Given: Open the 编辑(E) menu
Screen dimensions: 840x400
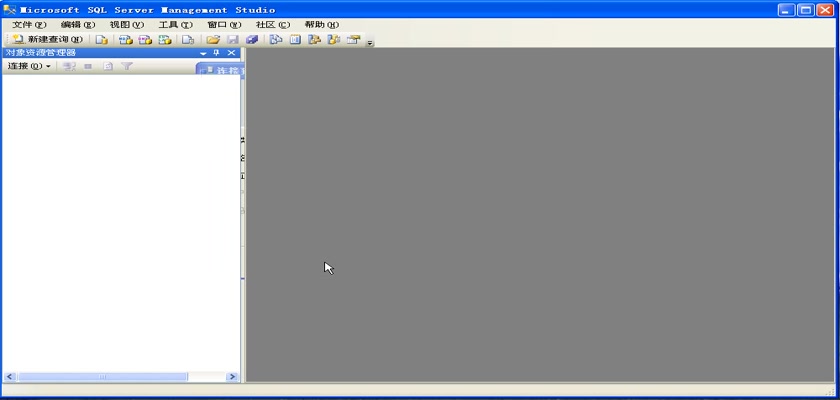Looking at the screenshot, I should click(x=78, y=25).
